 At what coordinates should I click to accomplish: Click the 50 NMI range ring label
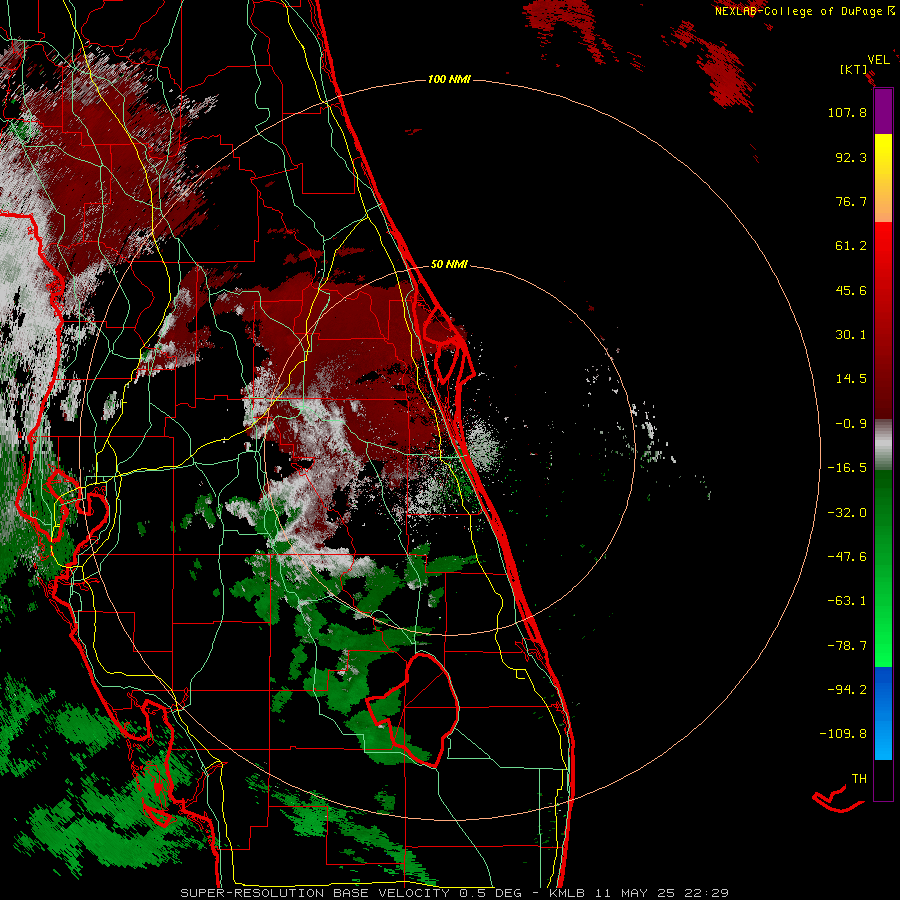[x=449, y=264]
